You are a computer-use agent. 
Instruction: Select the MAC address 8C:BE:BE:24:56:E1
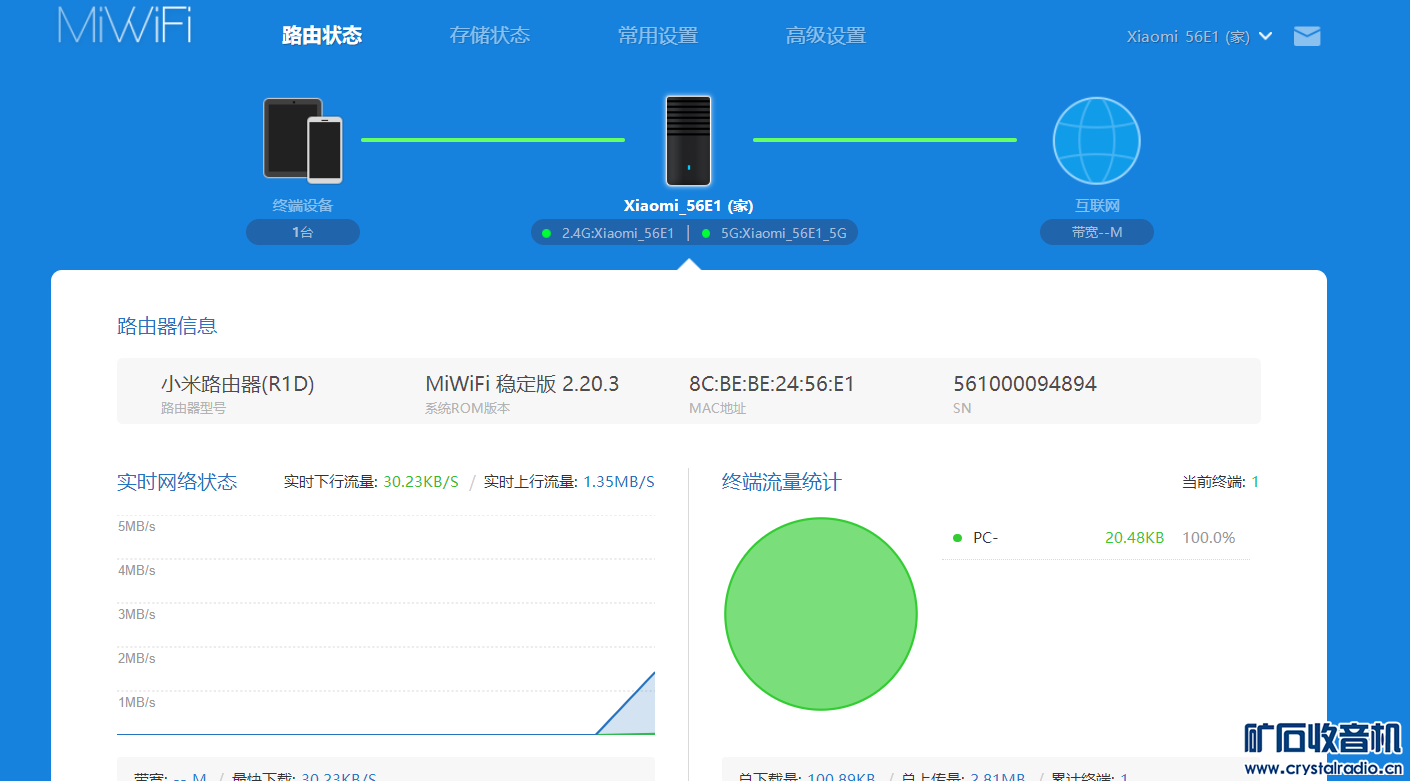click(x=772, y=384)
